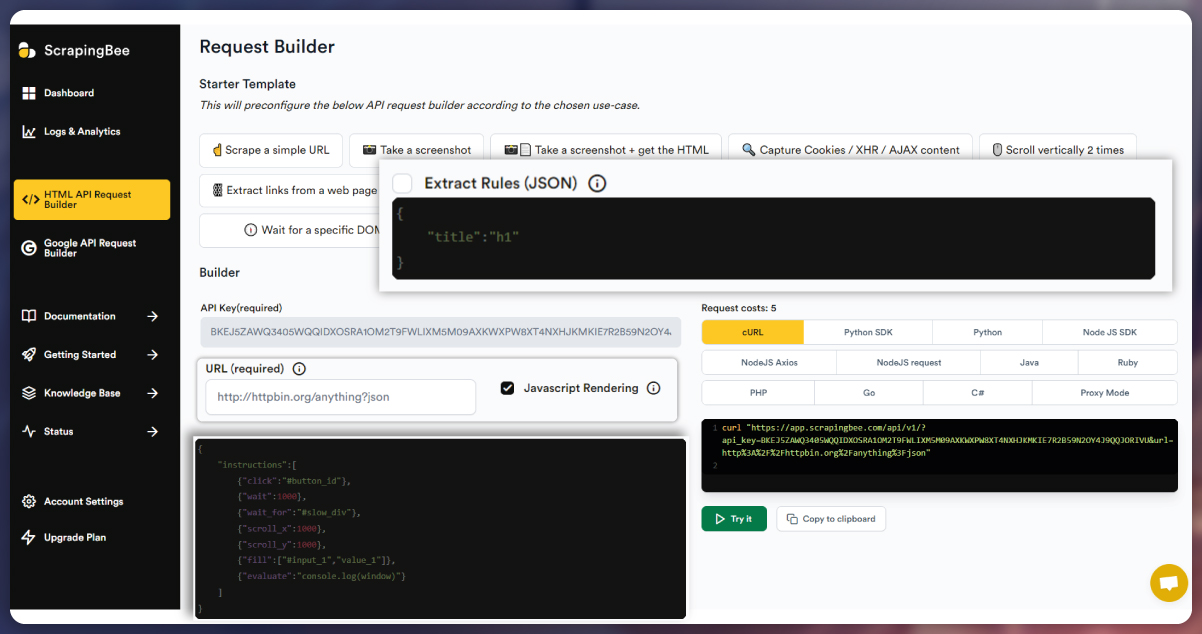The height and width of the screenshot is (634, 1202).
Task: Click the ScrapingBee logo icon
Action: [29, 50]
